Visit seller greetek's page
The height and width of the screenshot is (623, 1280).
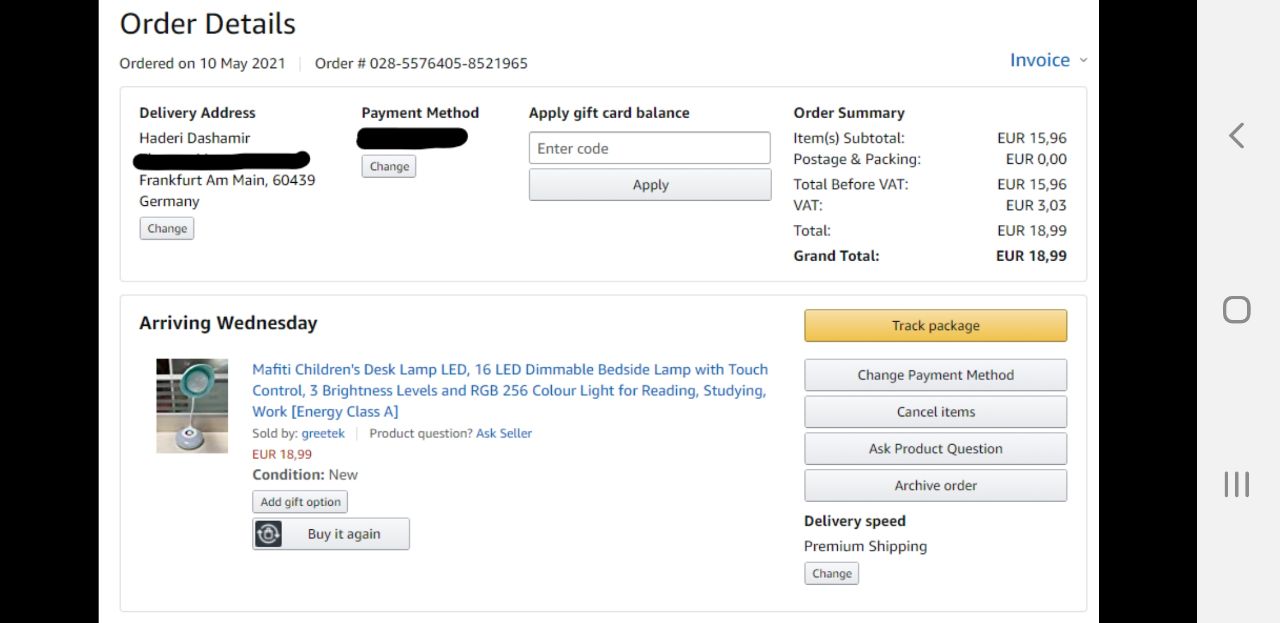[323, 433]
